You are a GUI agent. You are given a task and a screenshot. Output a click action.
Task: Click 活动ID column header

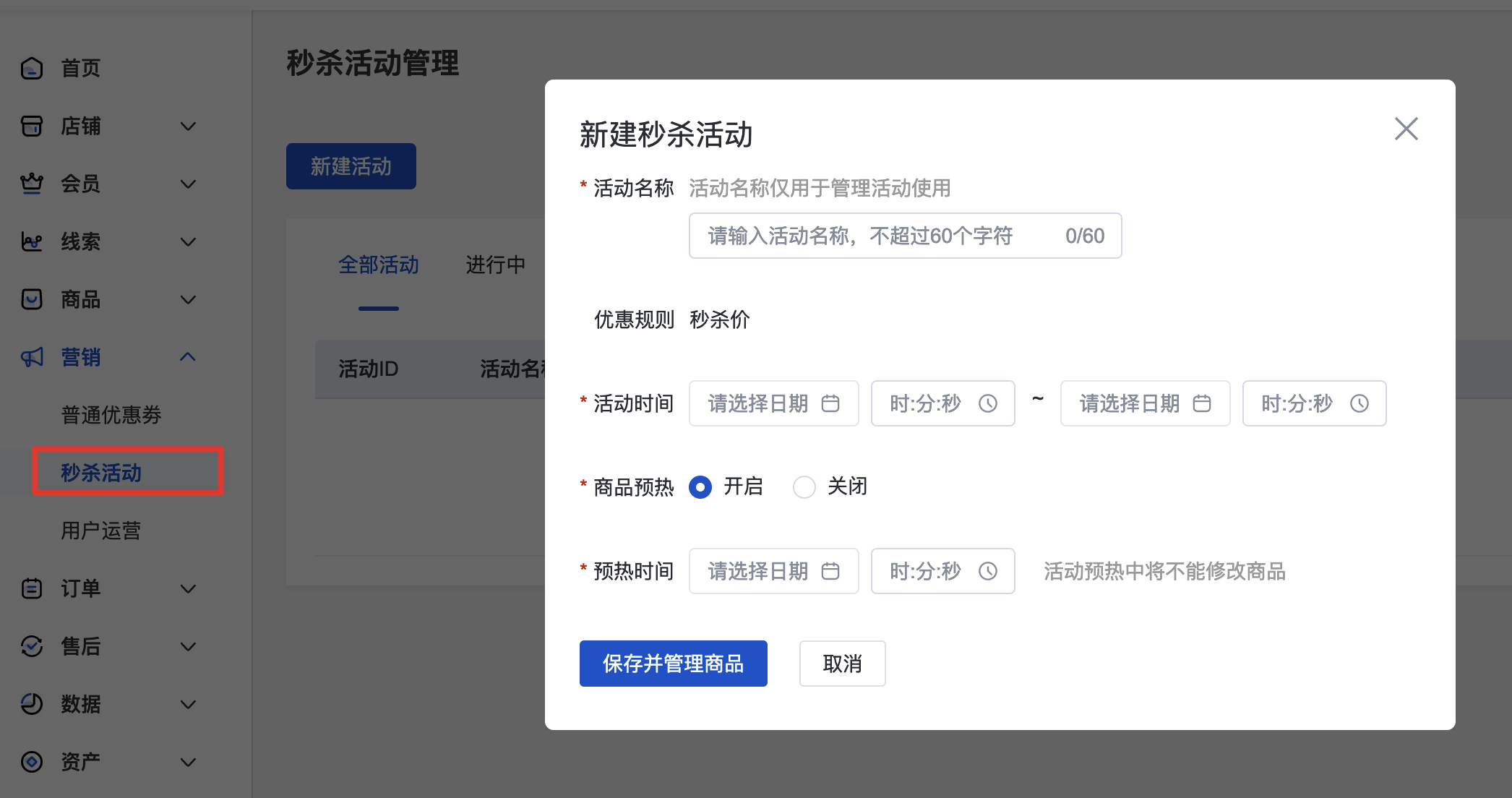click(x=369, y=369)
